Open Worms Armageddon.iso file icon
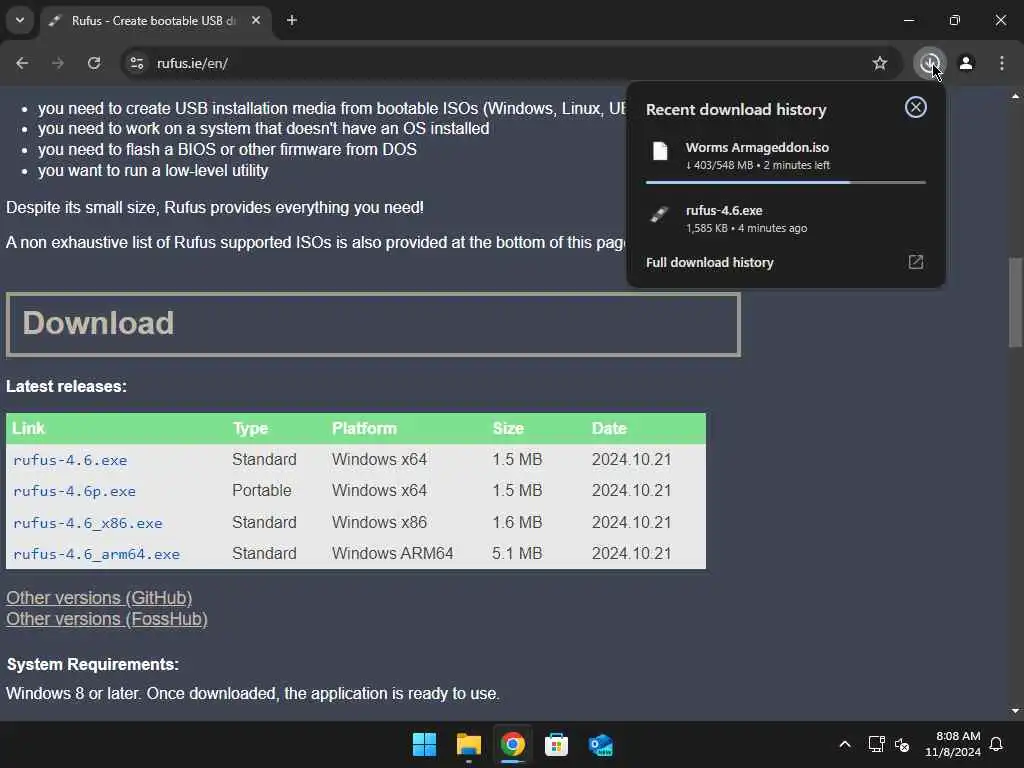 point(660,151)
